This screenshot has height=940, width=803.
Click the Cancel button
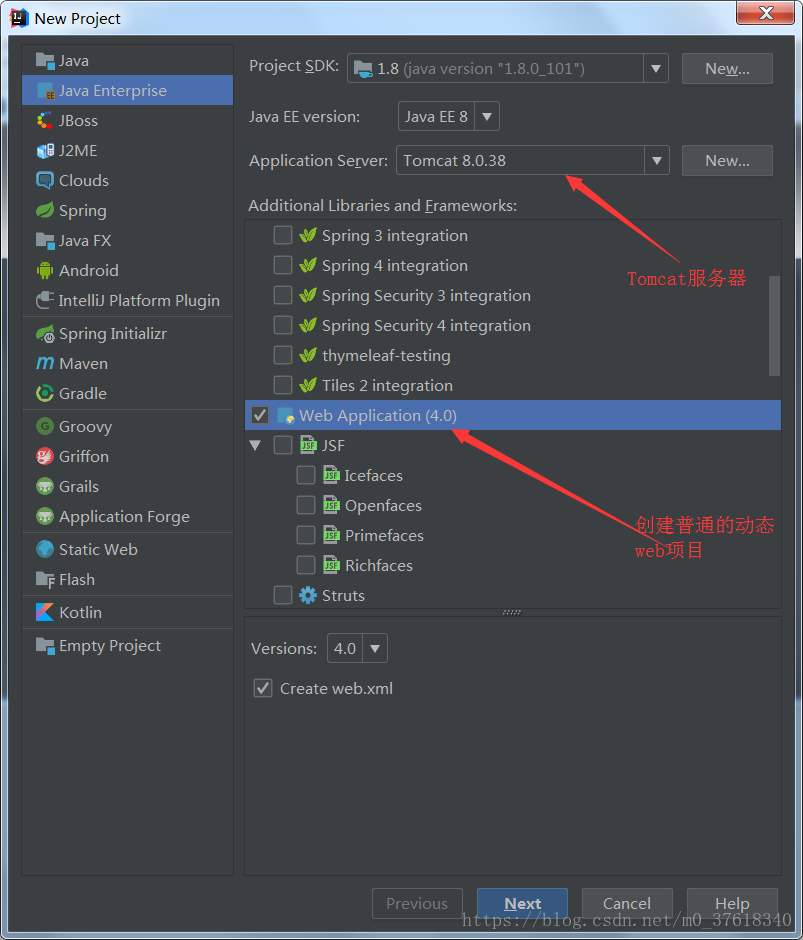tap(627, 903)
